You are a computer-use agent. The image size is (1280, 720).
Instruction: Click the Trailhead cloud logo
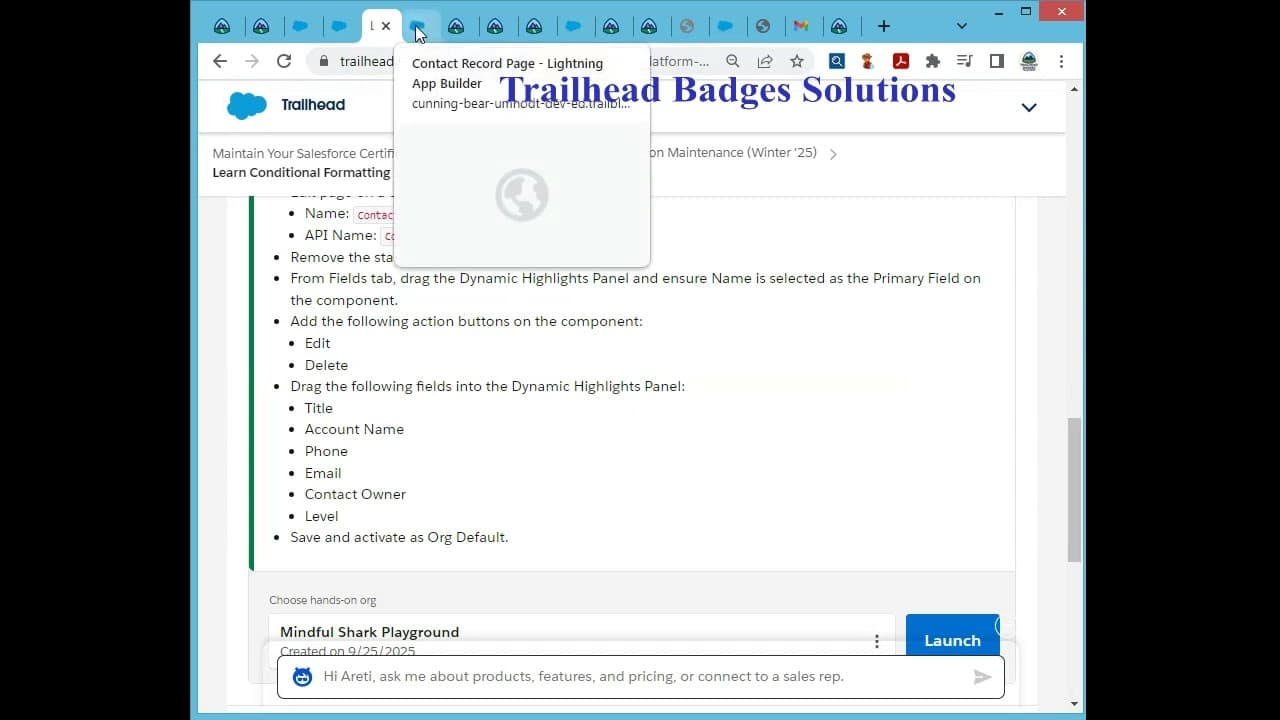pyautogui.click(x=246, y=105)
